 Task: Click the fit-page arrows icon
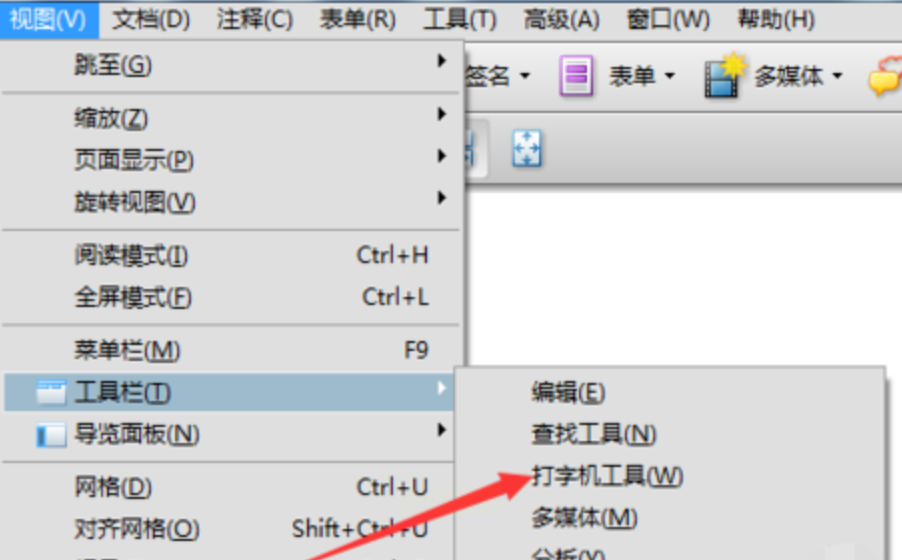click(527, 148)
